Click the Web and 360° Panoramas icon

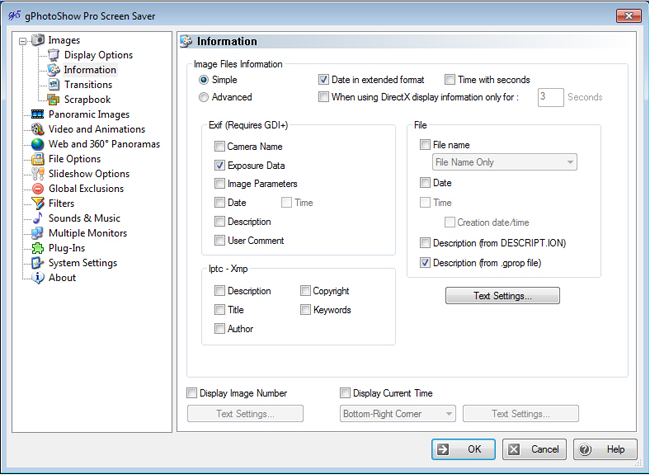click(x=38, y=144)
